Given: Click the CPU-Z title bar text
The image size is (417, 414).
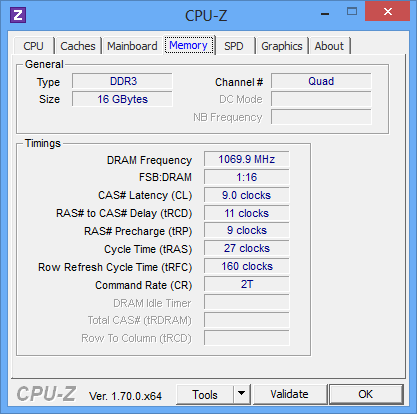Looking at the screenshot, I should 206,16.
